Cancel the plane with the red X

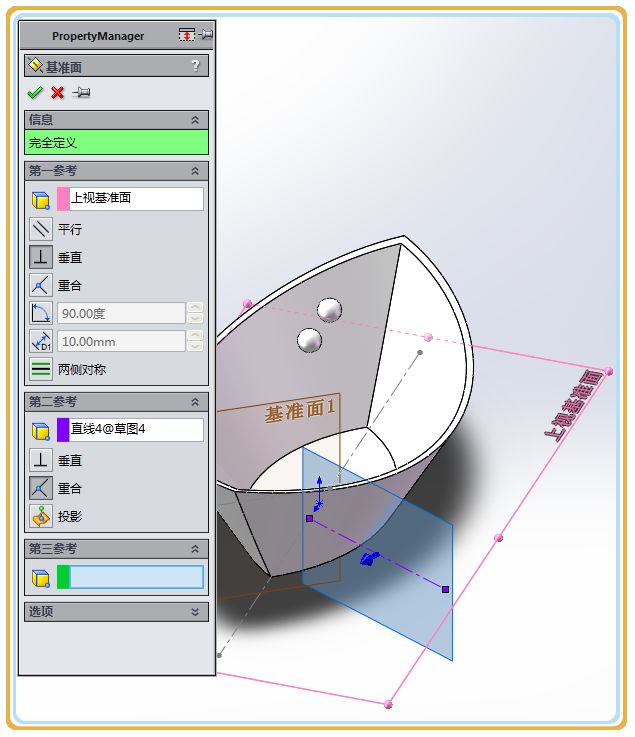[57, 93]
